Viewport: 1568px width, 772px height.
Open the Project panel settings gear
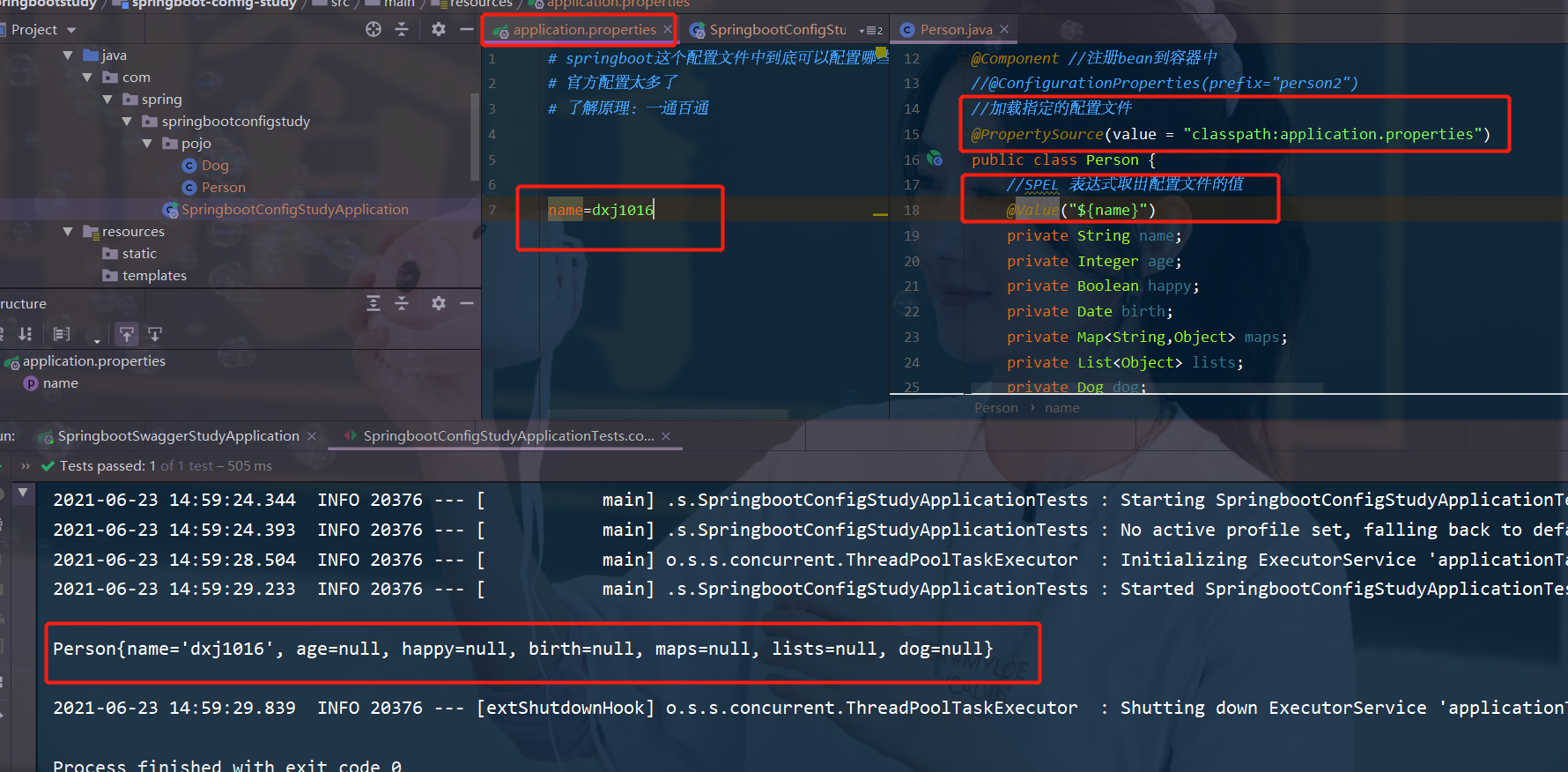439,29
